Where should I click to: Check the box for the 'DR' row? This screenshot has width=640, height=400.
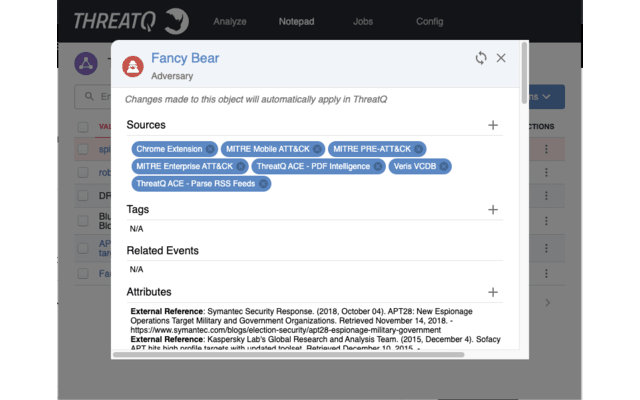(x=83, y=196)
